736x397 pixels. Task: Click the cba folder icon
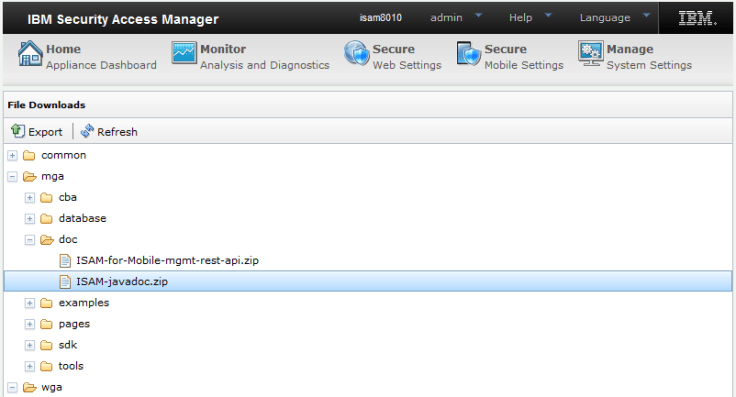pos(46,198)
